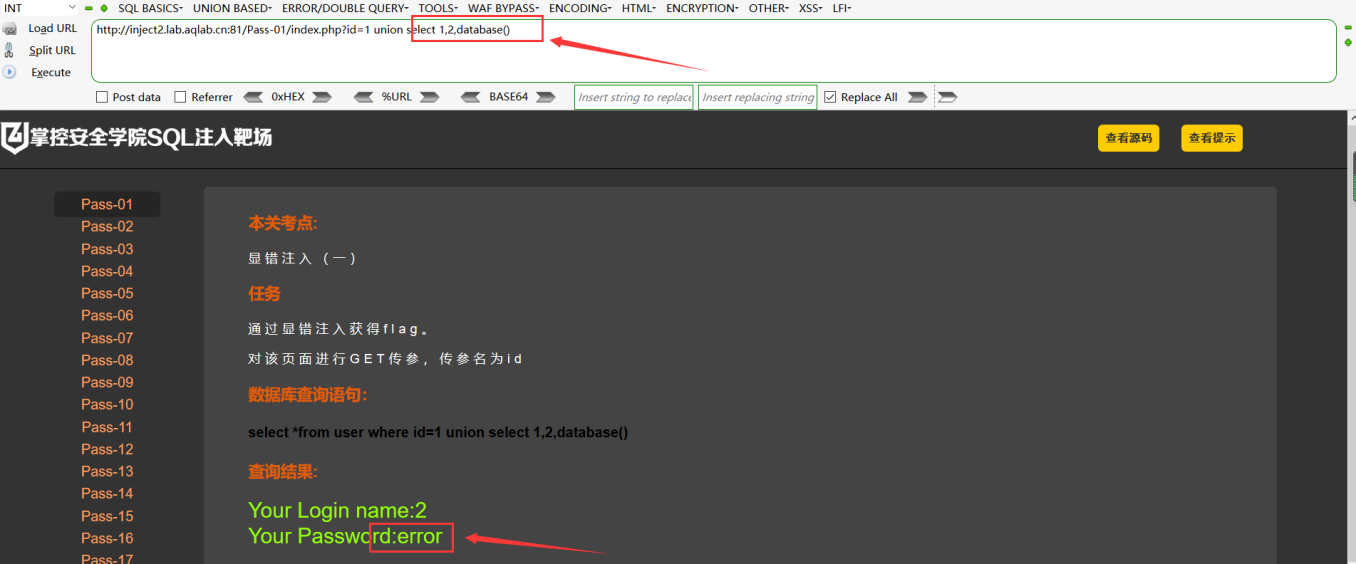1356x564 pixels.
Task: Open the INT dropdown selector
Action: tap(40, 8)
